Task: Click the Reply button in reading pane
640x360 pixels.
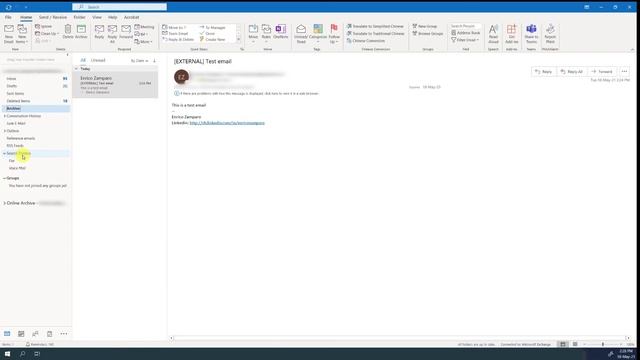Action: 544,71
